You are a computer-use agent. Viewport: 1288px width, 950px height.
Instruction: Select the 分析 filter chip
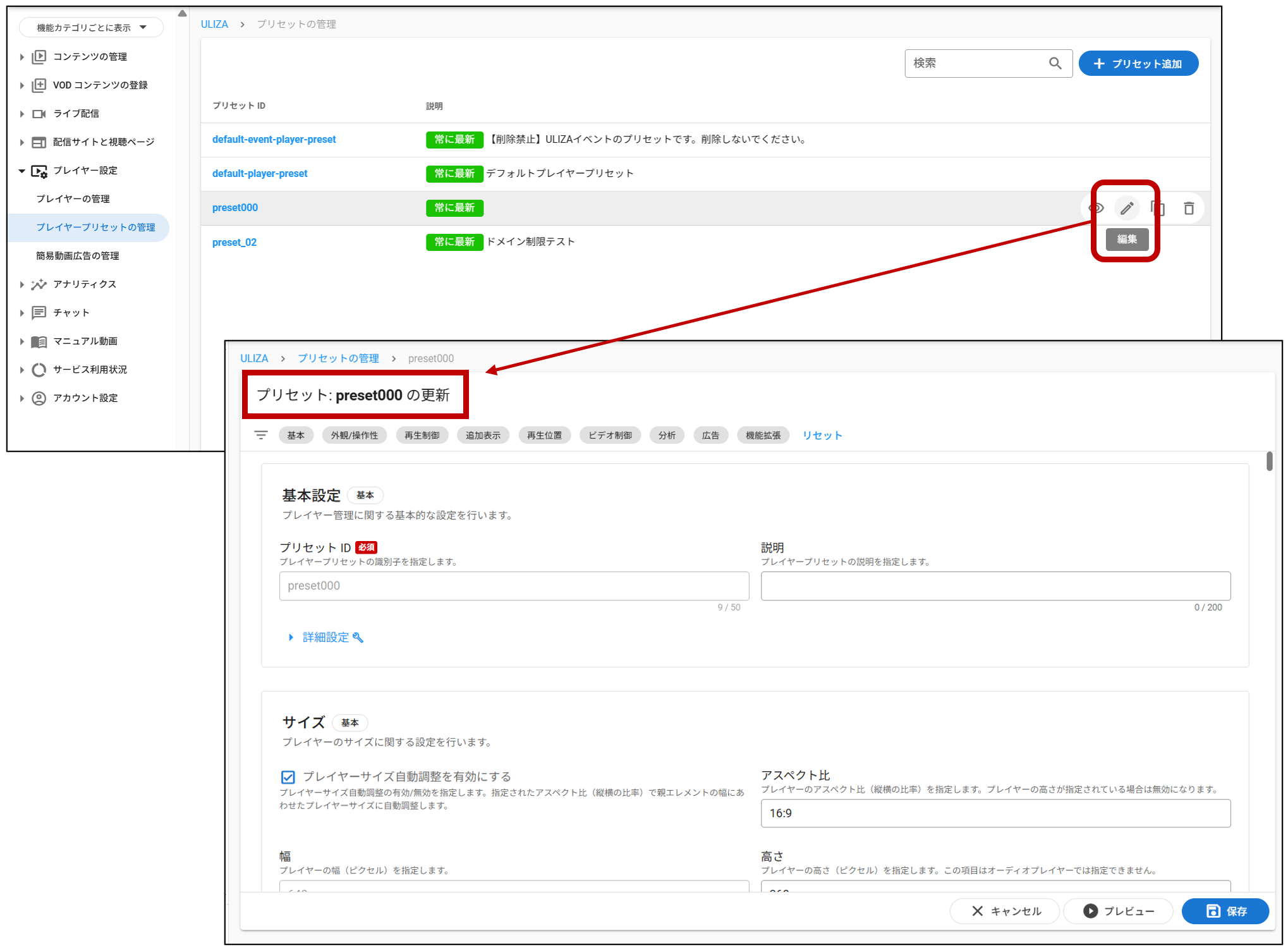pyautogui.click(x=667, y=435)
